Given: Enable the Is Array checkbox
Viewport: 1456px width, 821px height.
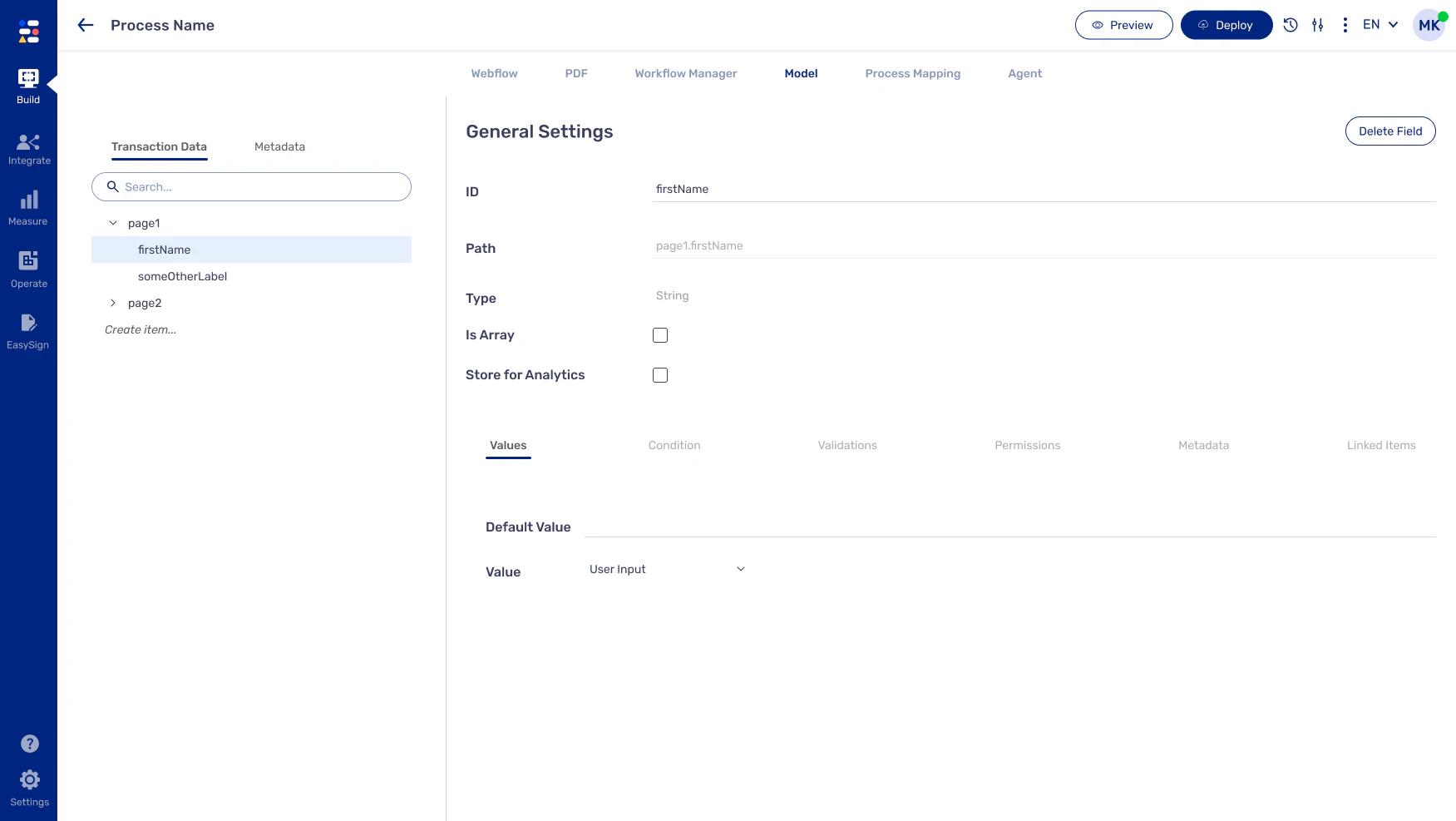Looking at the screenshot, I should pos(660,335).
